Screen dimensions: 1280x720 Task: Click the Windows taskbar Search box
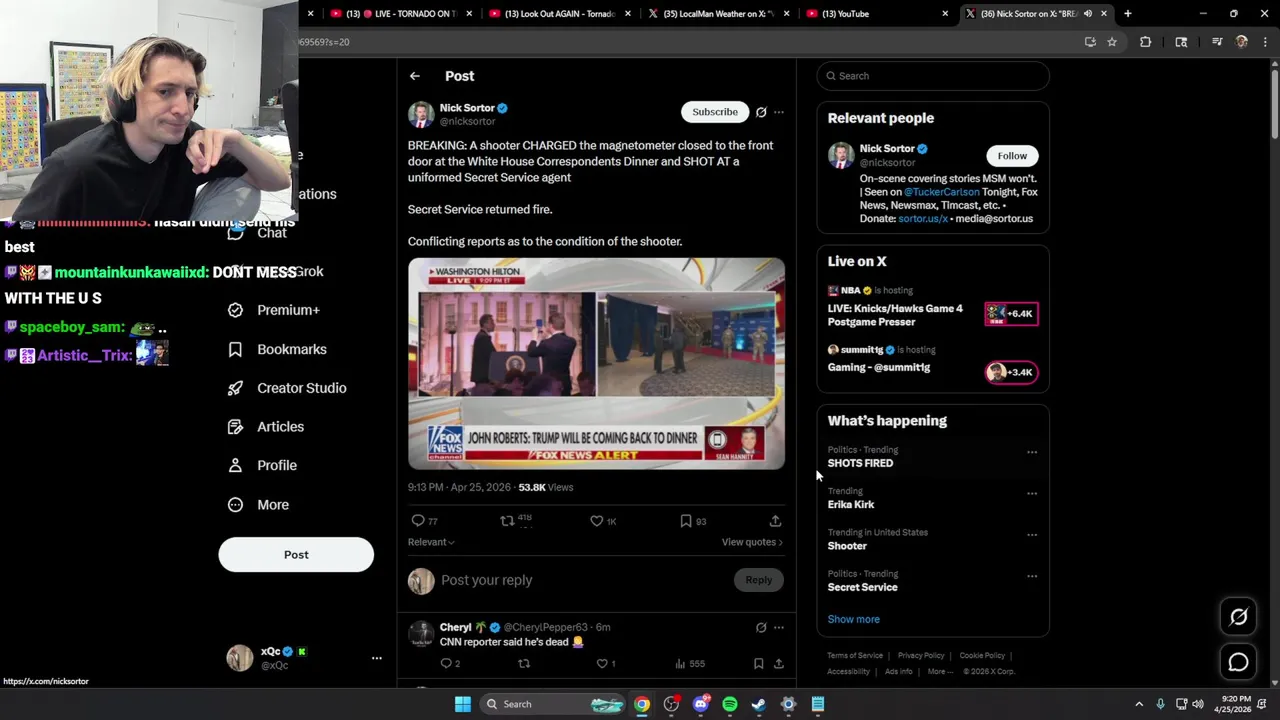pos(552,704)
